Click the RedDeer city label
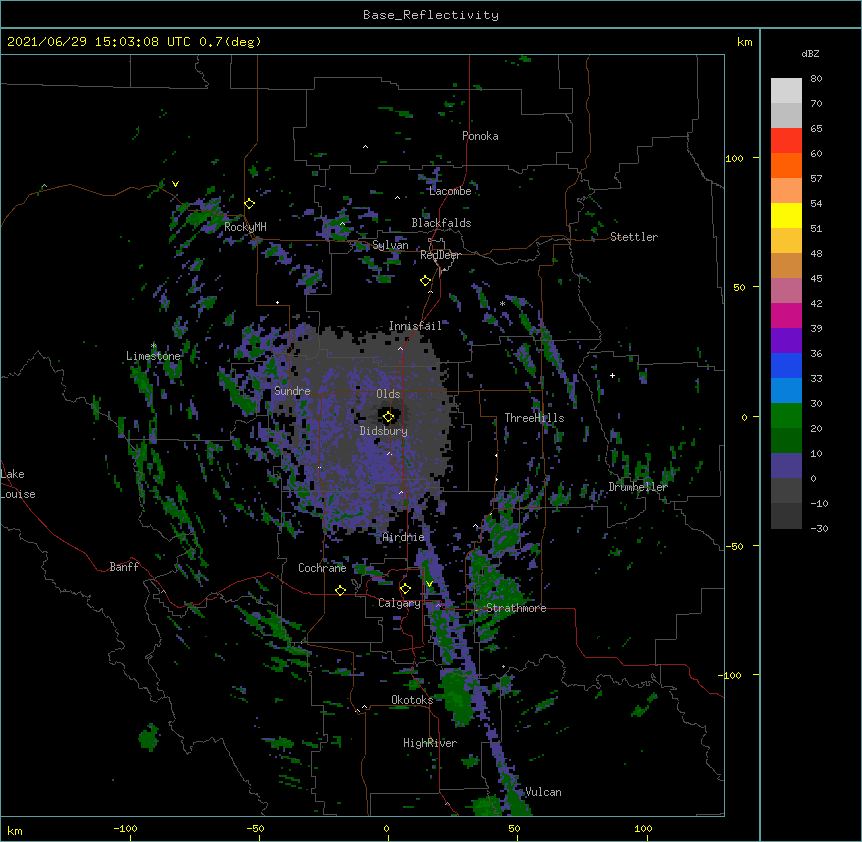The width and height of the screenshot is (862, 842). [440, 255]
